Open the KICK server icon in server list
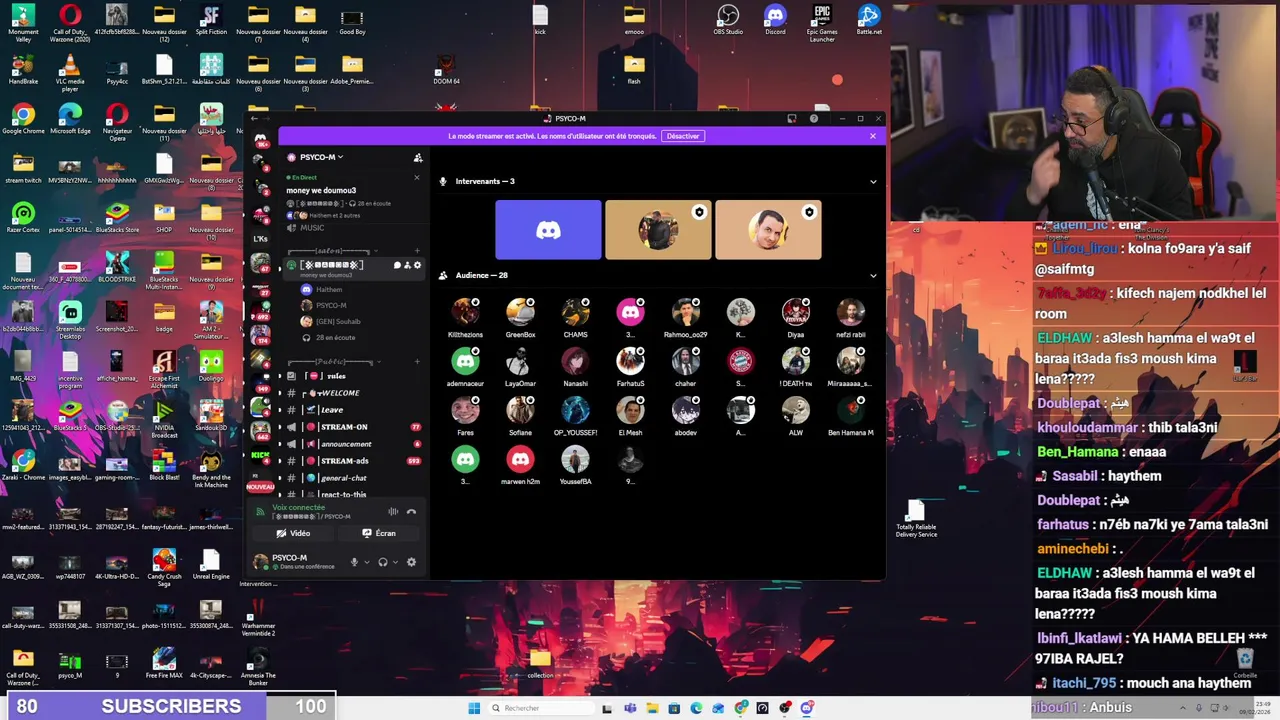This screenshot has height=720, width=1280. click(261, 456)
